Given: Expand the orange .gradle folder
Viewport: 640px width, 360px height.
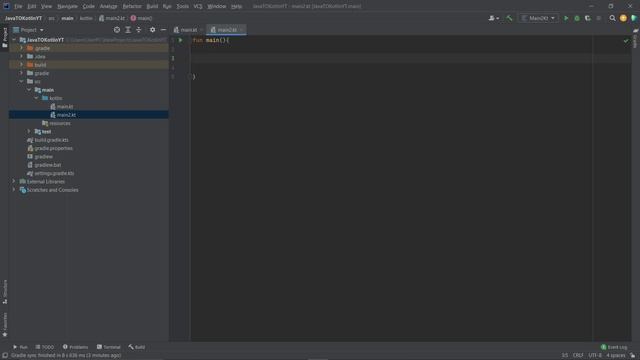Looking at the screenshot, I should (22, 48).
